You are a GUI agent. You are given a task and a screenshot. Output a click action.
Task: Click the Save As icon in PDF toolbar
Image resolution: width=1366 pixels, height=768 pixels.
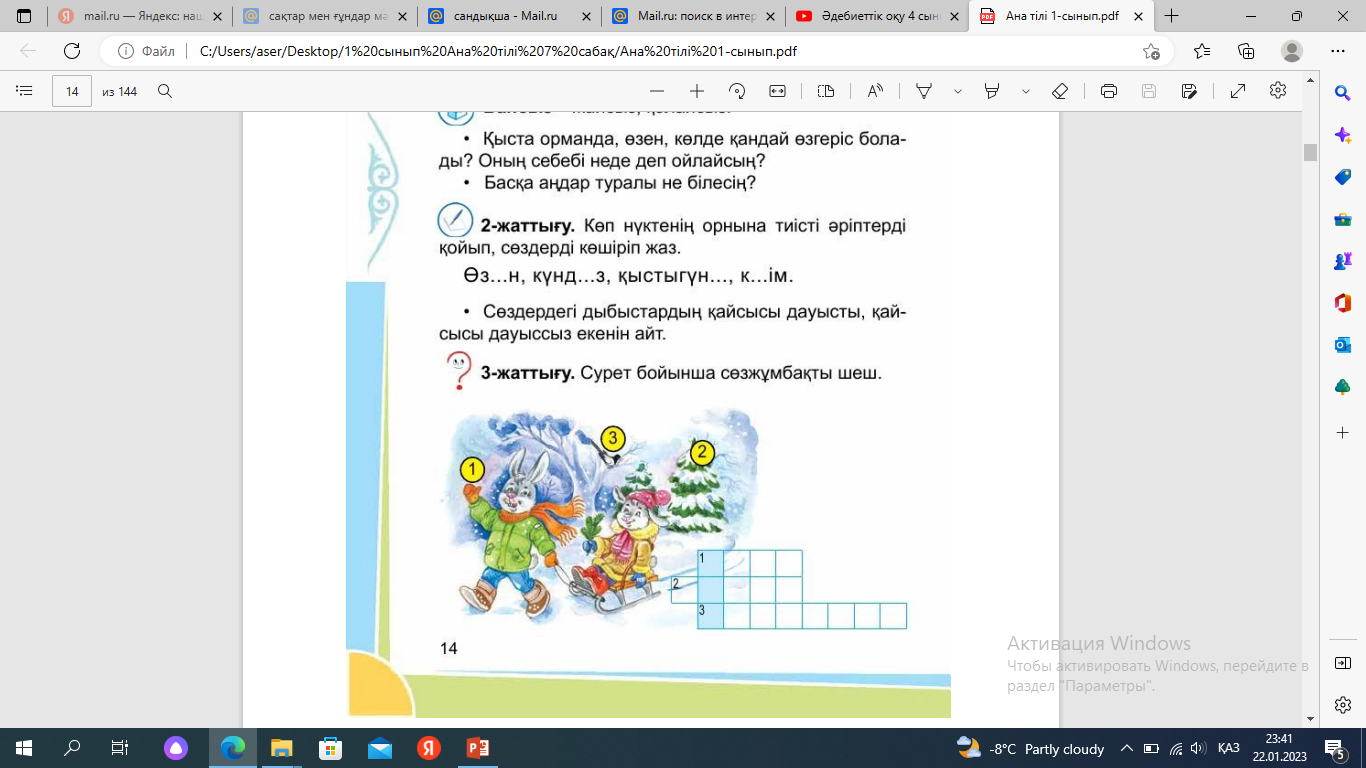tap(1189, 91)
